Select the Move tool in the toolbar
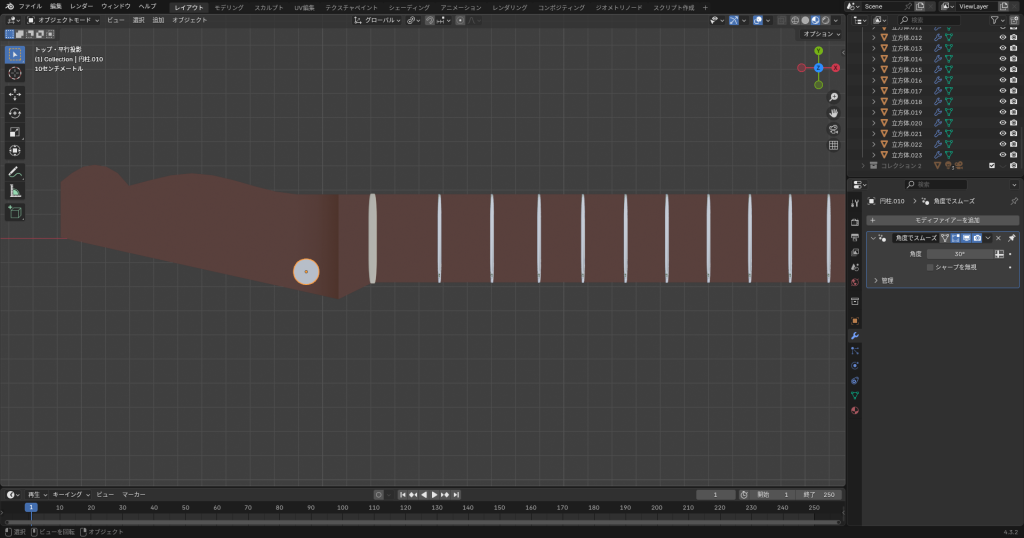Screen dimensions: 1024x538 click(x=15, y=94)
